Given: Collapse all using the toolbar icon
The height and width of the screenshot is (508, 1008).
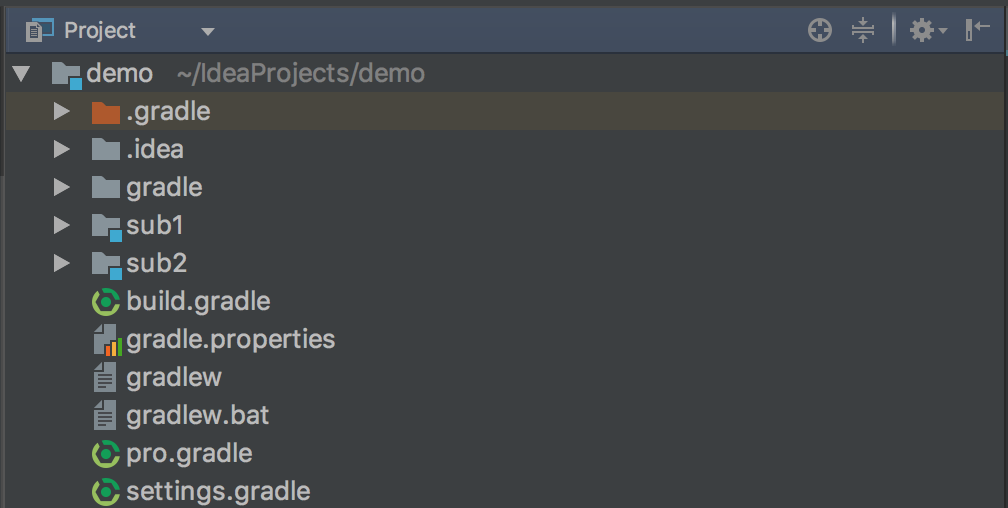Looking at the screenshot, I should [x=862, y=30].
